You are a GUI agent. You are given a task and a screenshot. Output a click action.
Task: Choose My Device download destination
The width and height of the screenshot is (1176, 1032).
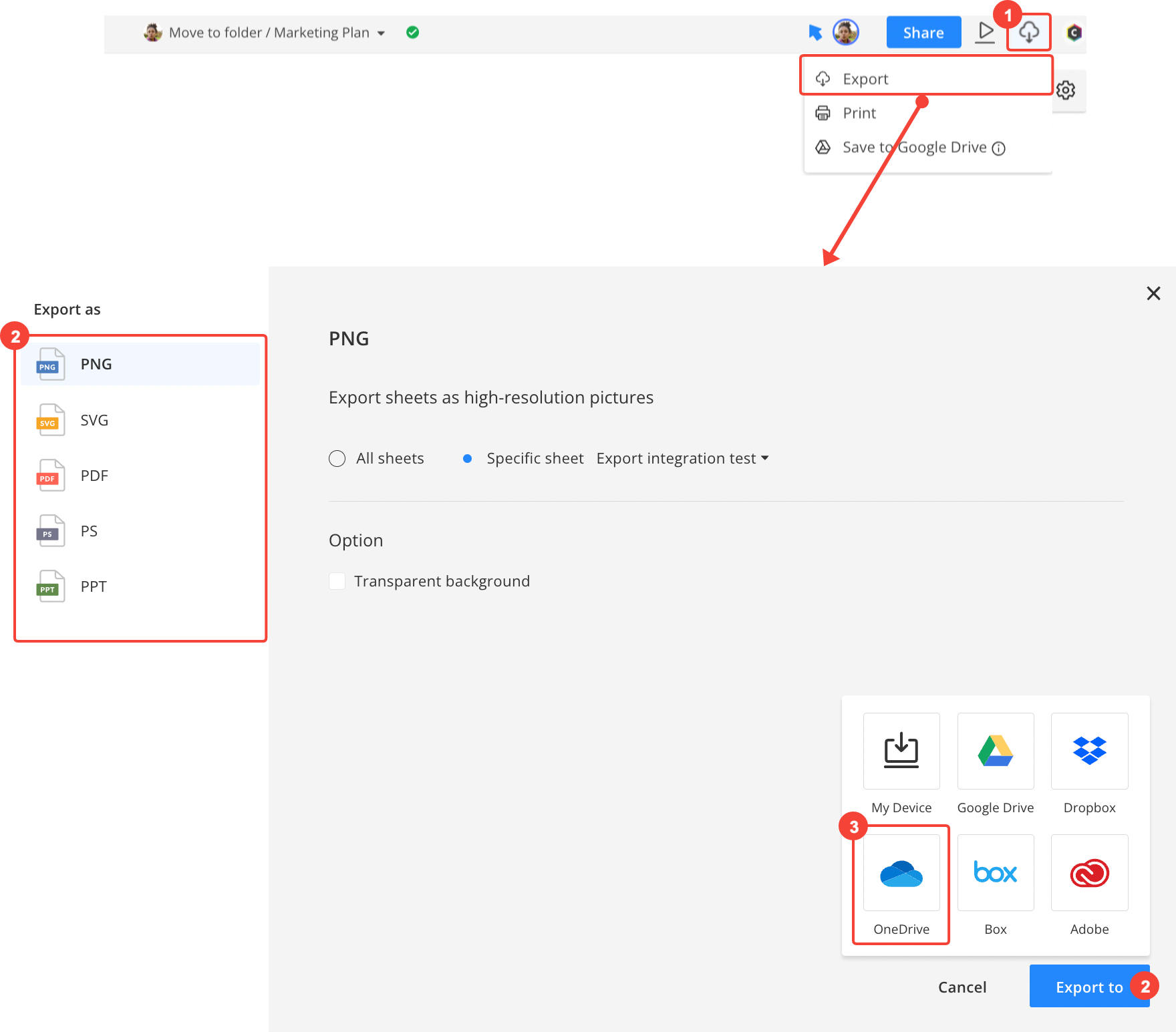click(x=901, y=751)
